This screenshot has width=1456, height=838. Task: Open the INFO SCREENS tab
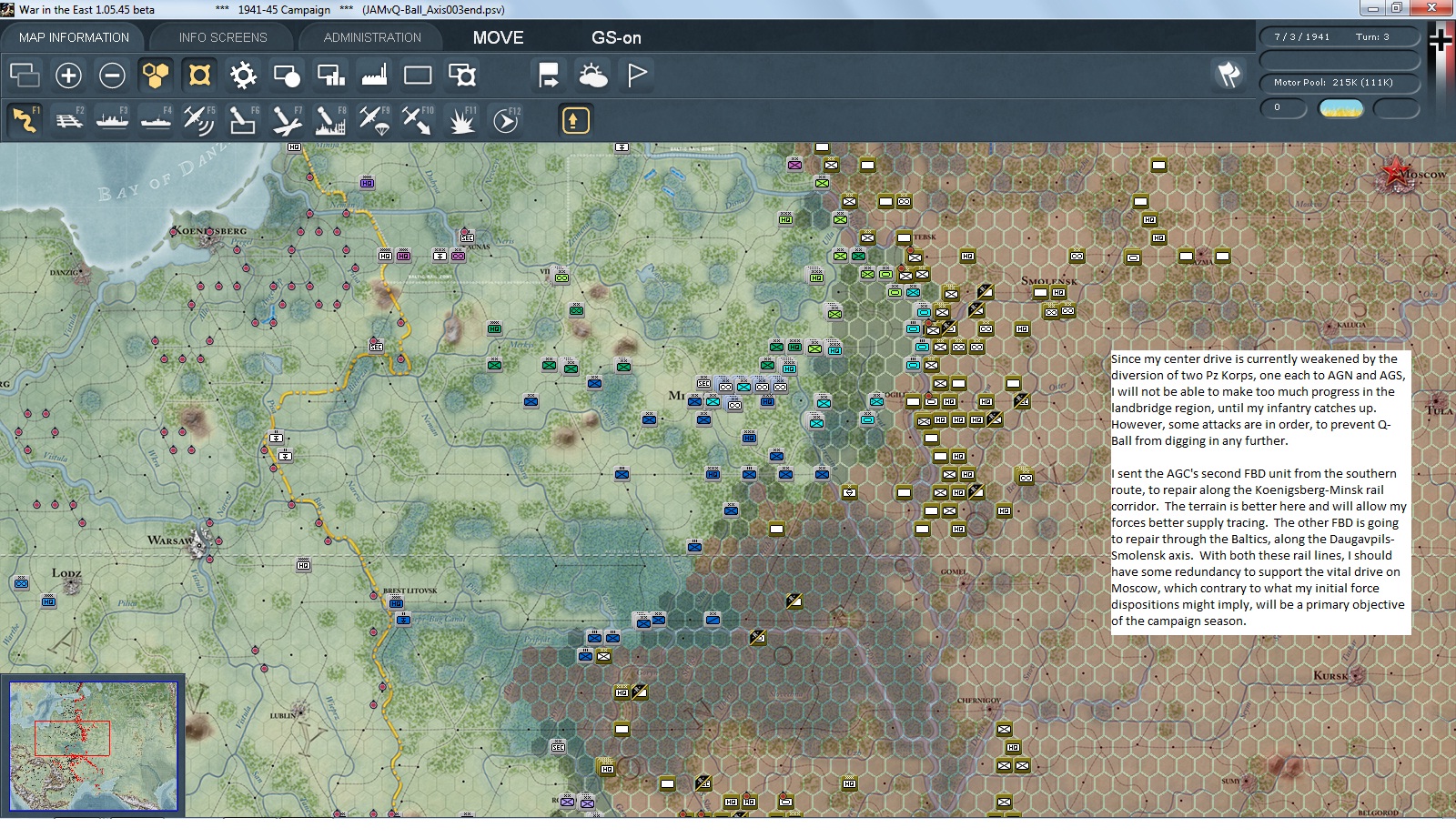pos(223,37)
